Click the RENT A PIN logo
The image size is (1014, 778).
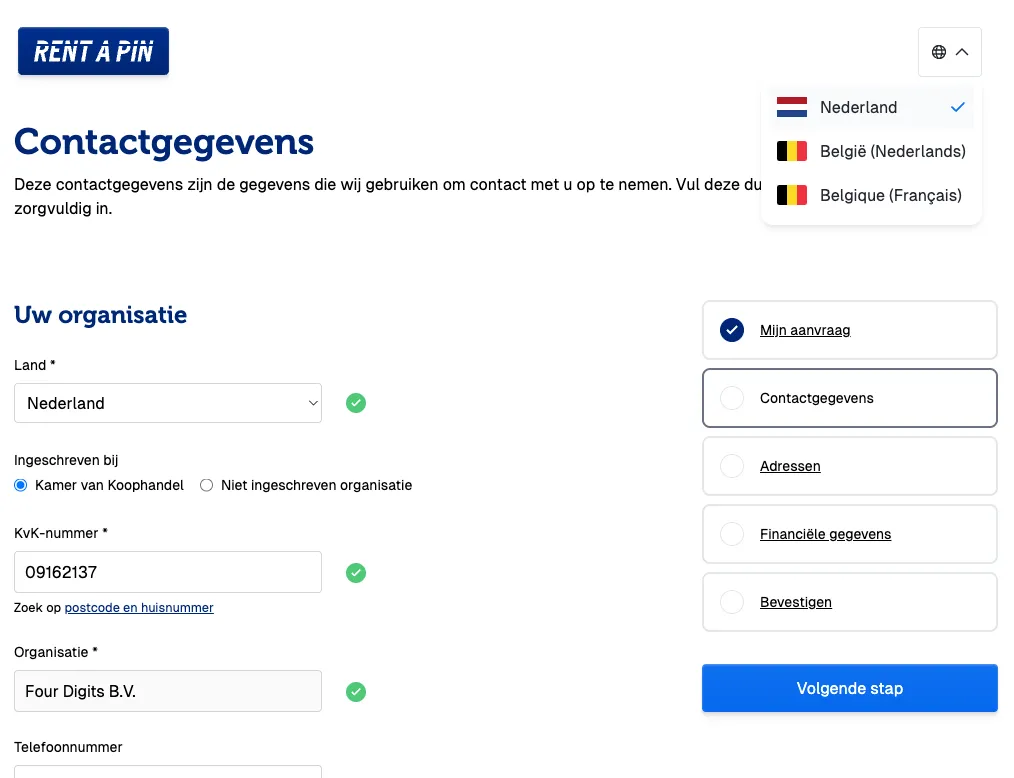(92, 51)
